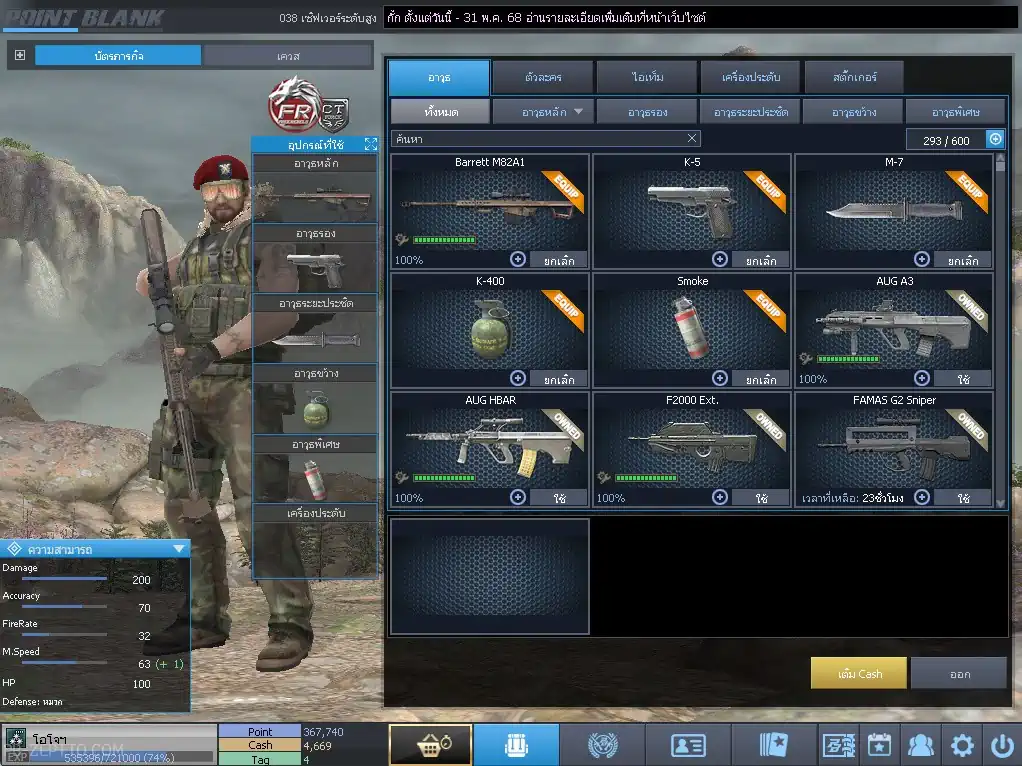Click the power exit icon

click(1002, 745)
